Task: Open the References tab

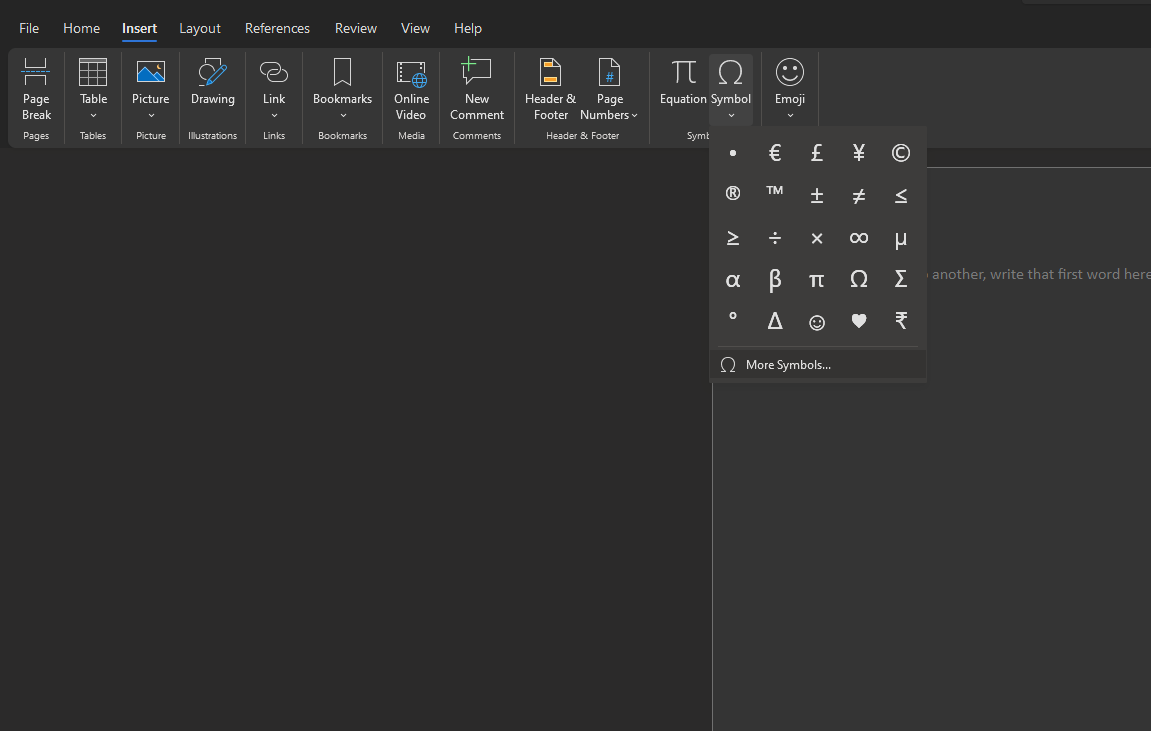Action: (277, 28)
